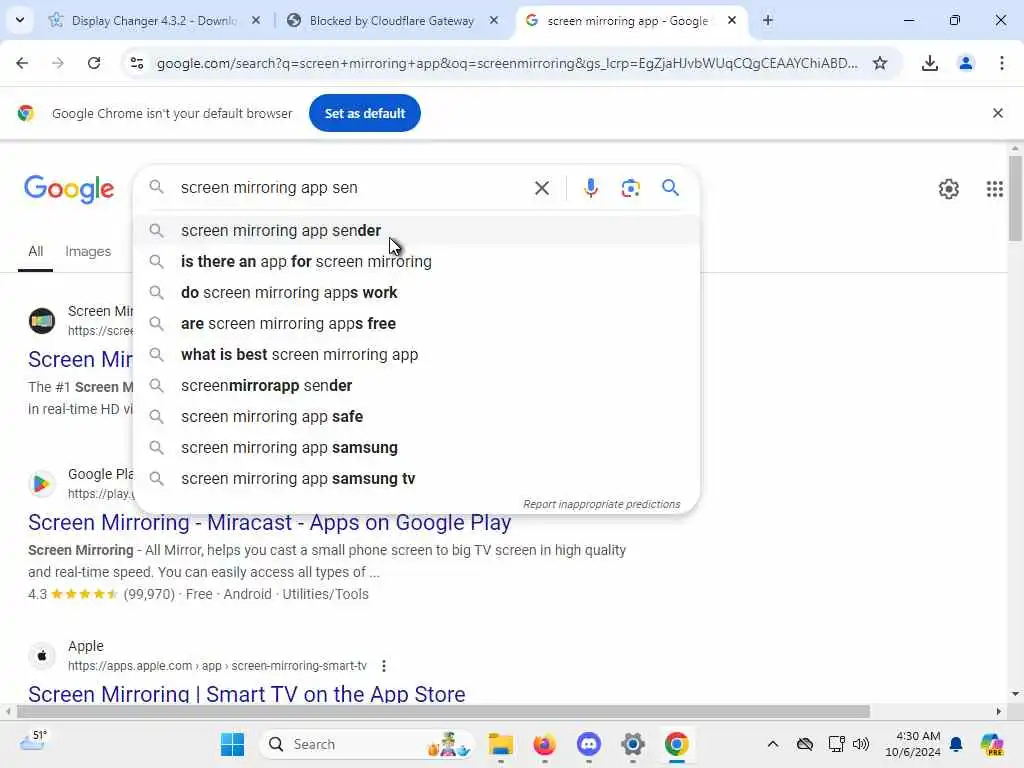Open File Explorer from taskbar
The height and width of the screenshot is (768, 1024).
501,744
